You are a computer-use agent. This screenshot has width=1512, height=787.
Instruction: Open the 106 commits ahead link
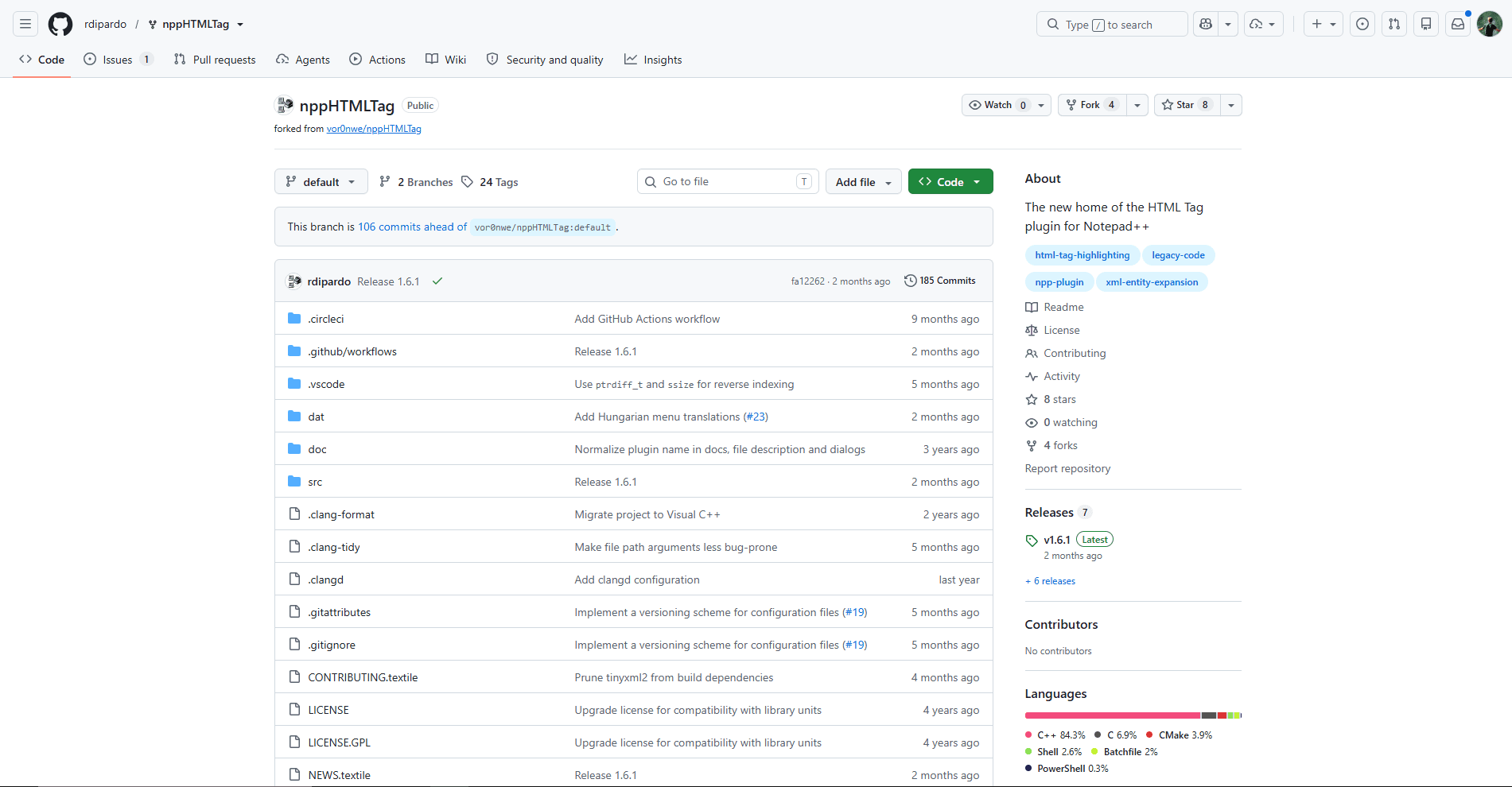(x=413, y=227)
